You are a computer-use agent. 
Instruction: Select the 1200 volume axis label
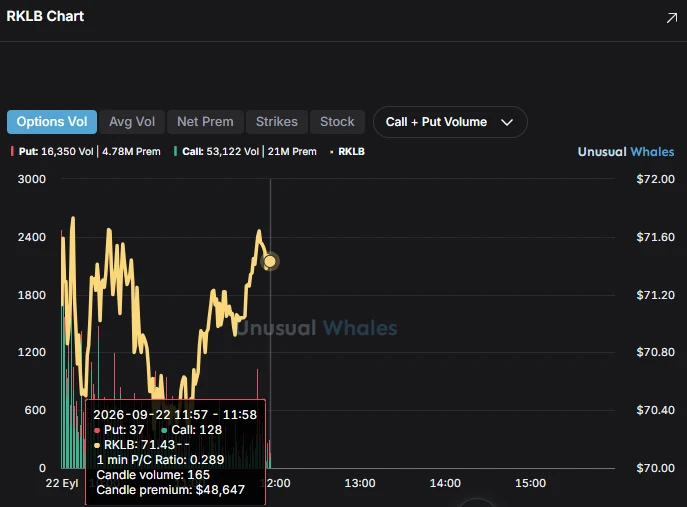click(32, 352)
